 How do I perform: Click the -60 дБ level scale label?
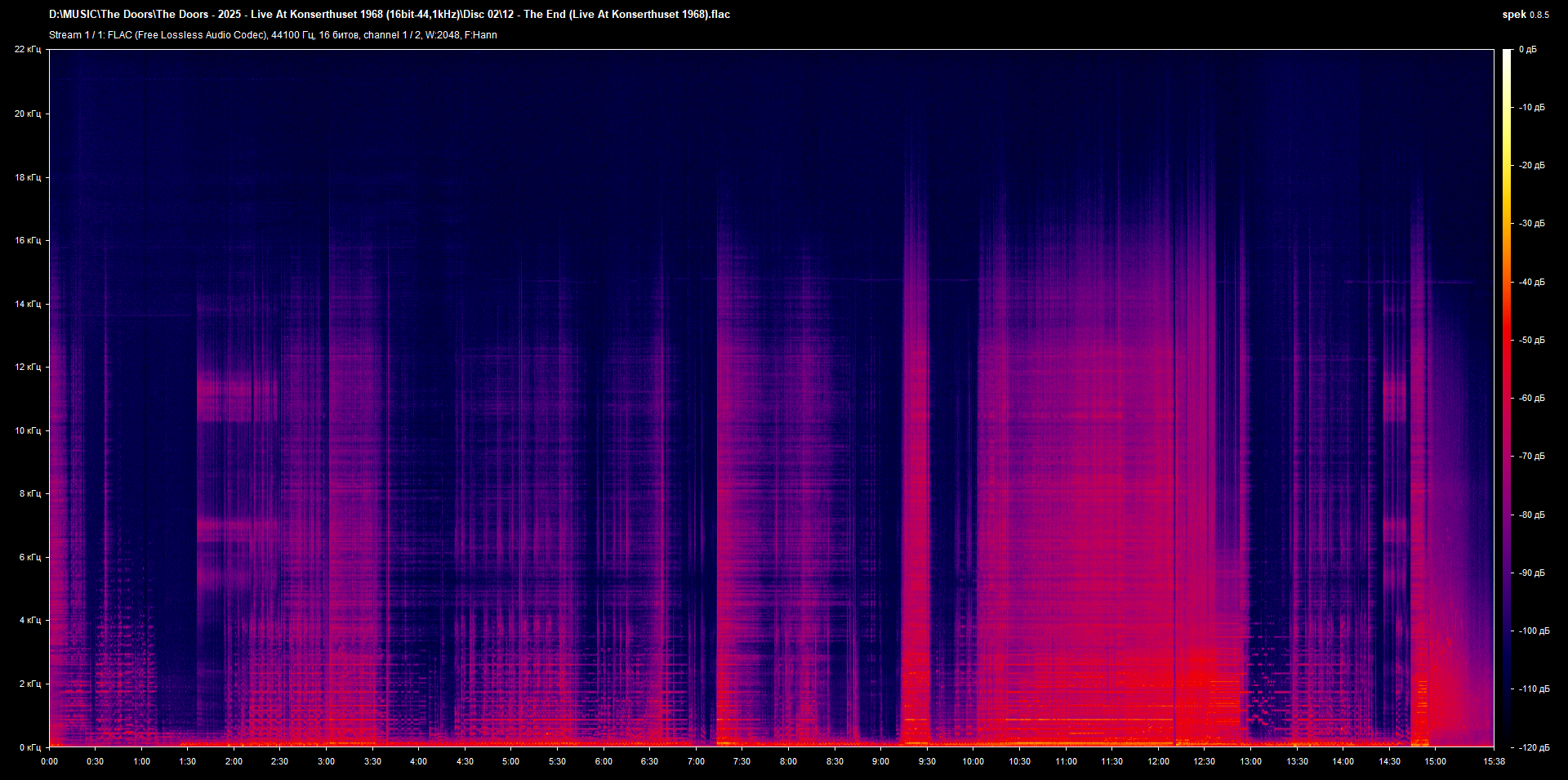click(1532, 399)
